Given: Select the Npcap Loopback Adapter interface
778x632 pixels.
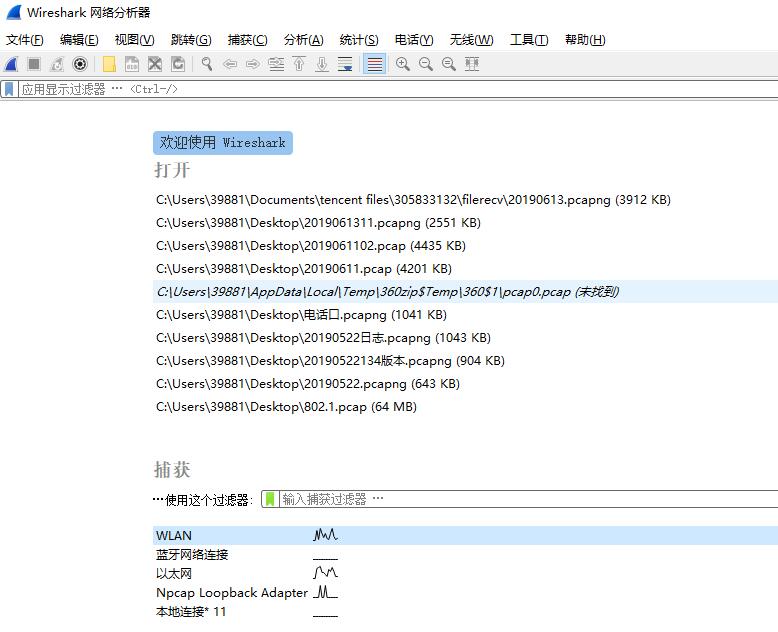Looking at the screenshot, I should pyautogui.click(x=231, y=593).
